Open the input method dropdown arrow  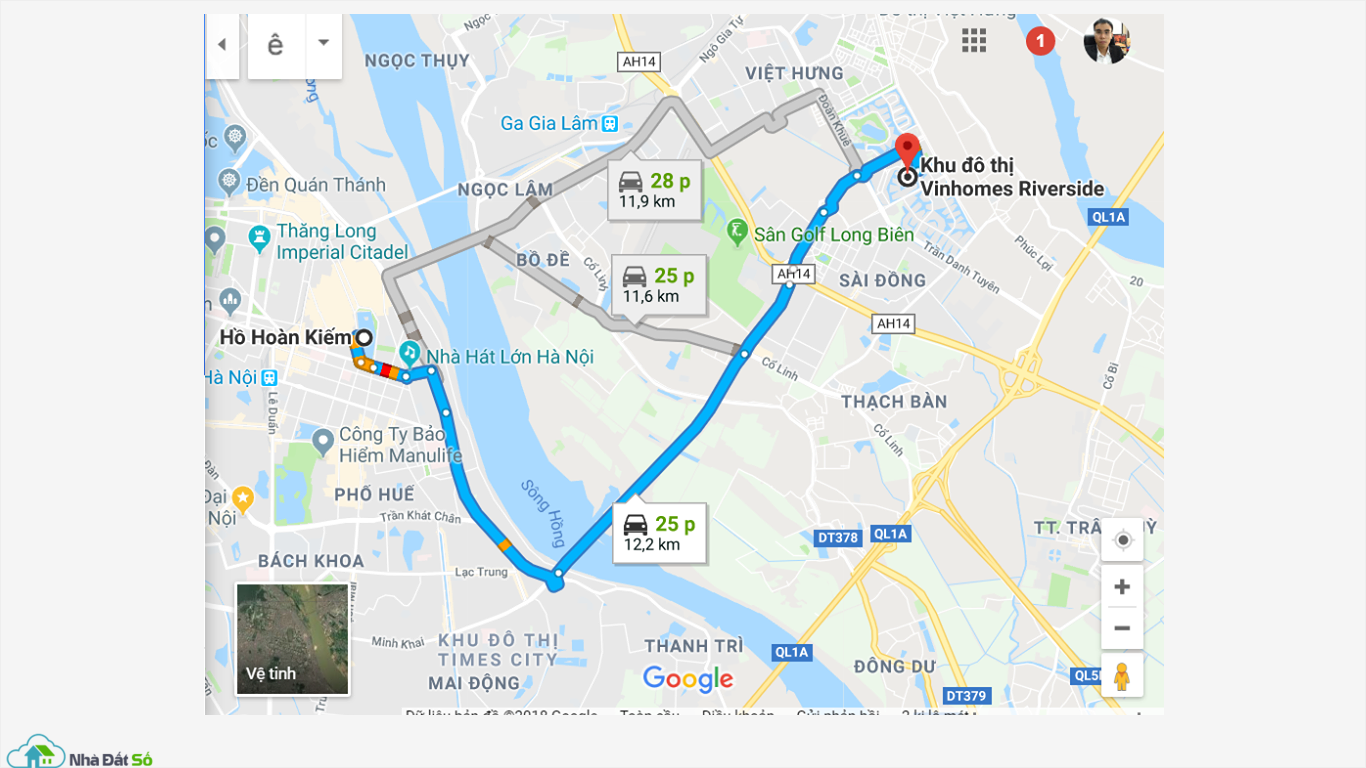(323, 43)
